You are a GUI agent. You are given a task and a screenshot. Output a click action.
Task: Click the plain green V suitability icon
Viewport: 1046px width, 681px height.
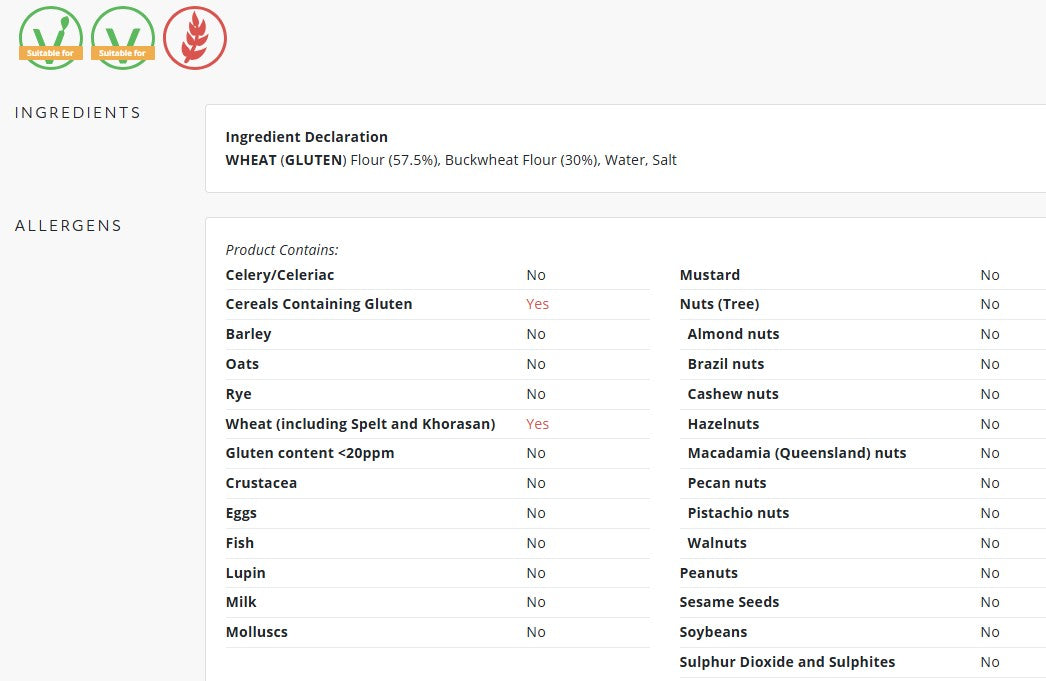click(x=123, y=38)
